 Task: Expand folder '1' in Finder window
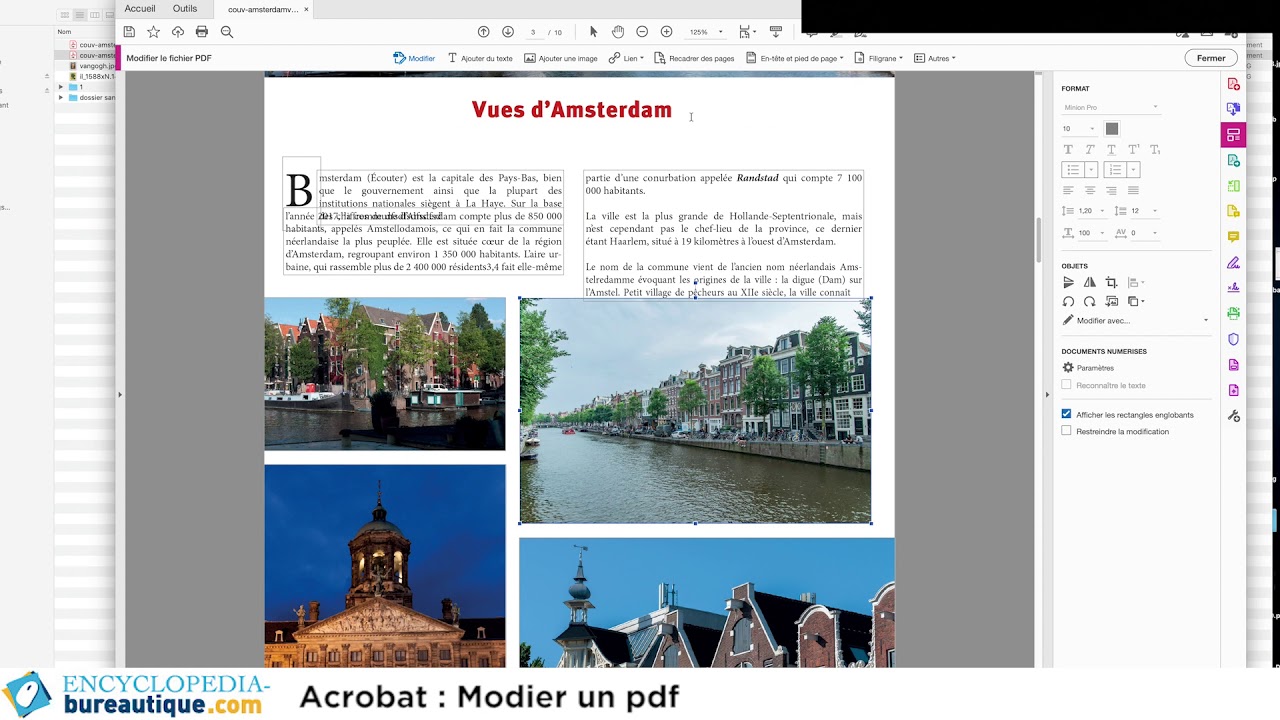click(61, 87)
